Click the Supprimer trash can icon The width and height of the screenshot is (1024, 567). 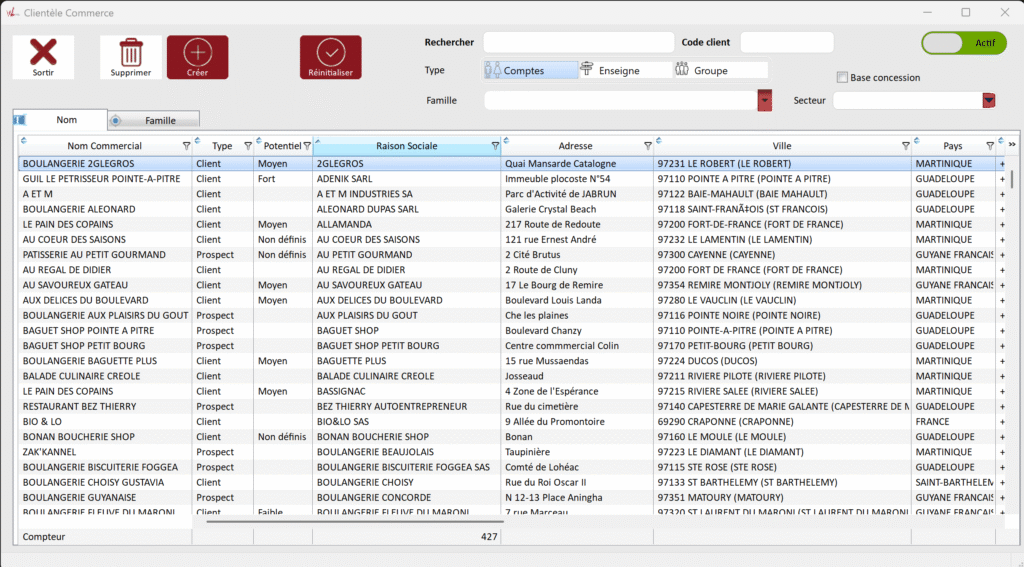pyautogui.click(x=131, y=52)
